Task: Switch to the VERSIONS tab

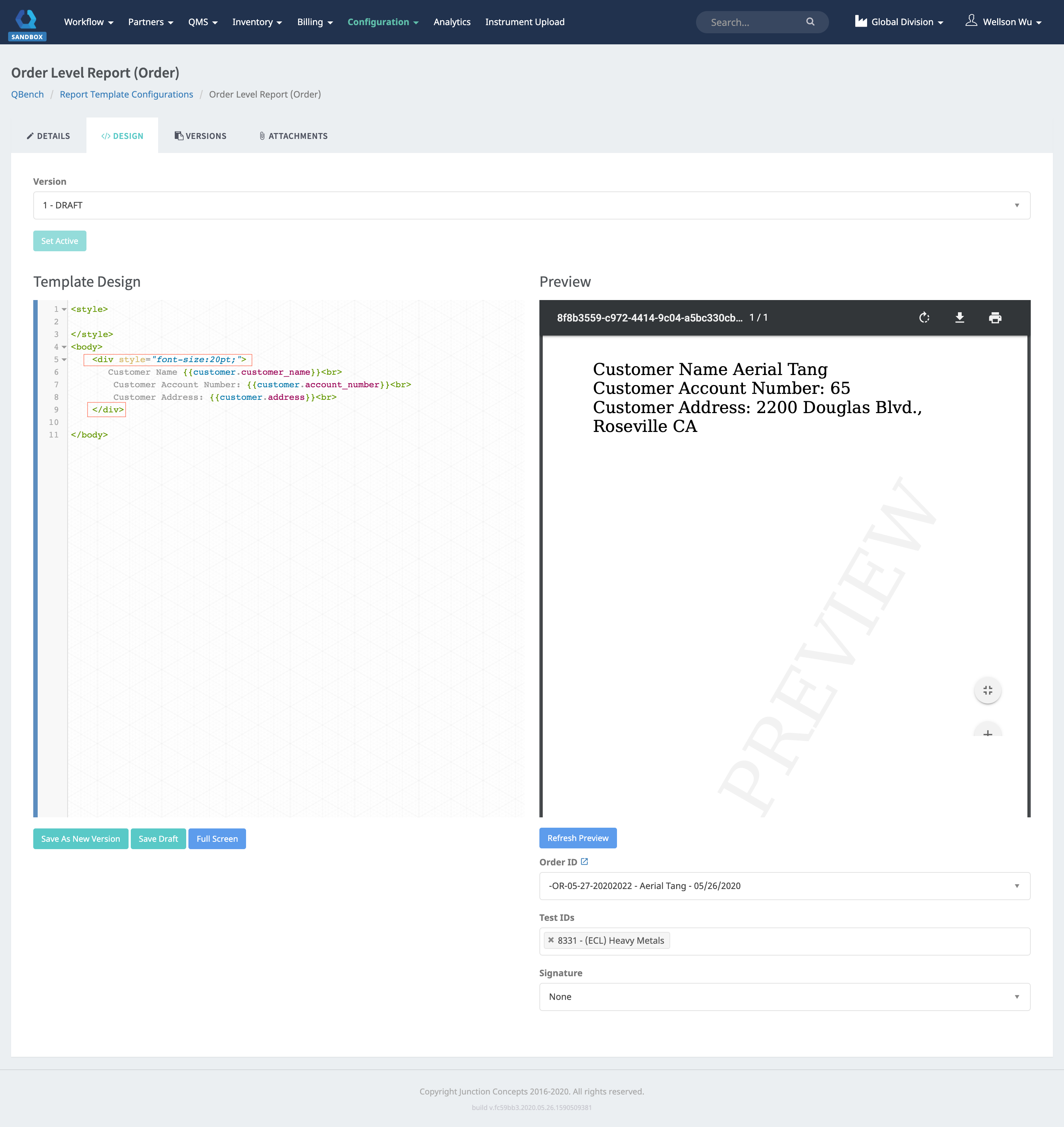Action: tap(200, 136)
